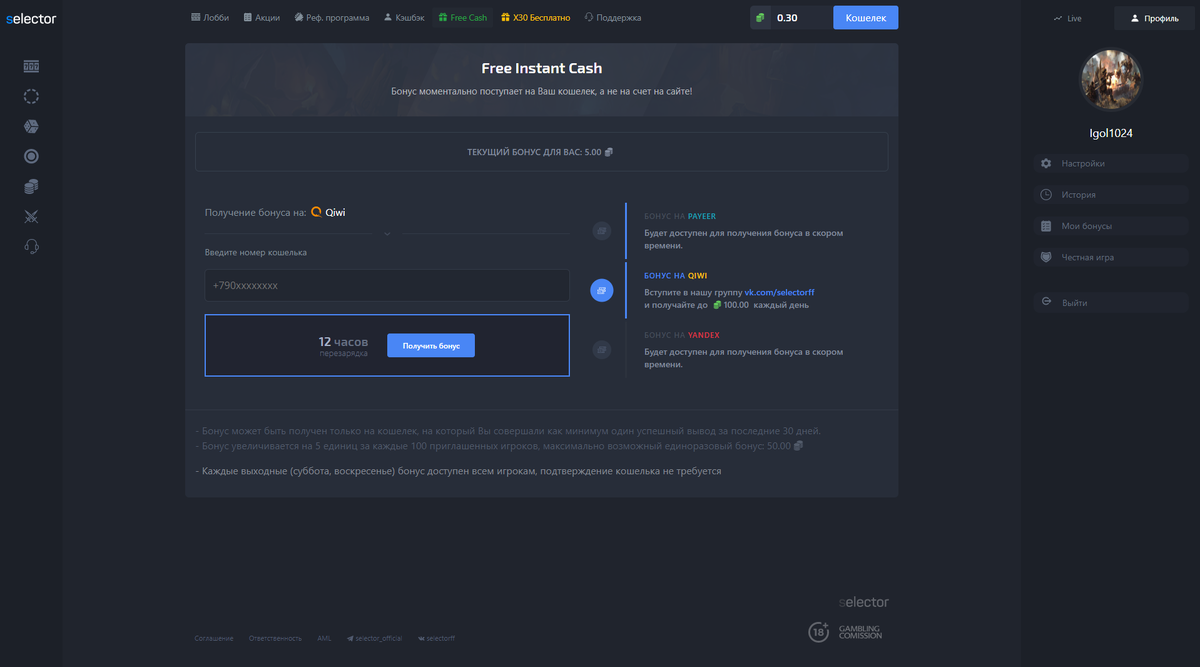Click the selector logo in footer

coord(864,602)
